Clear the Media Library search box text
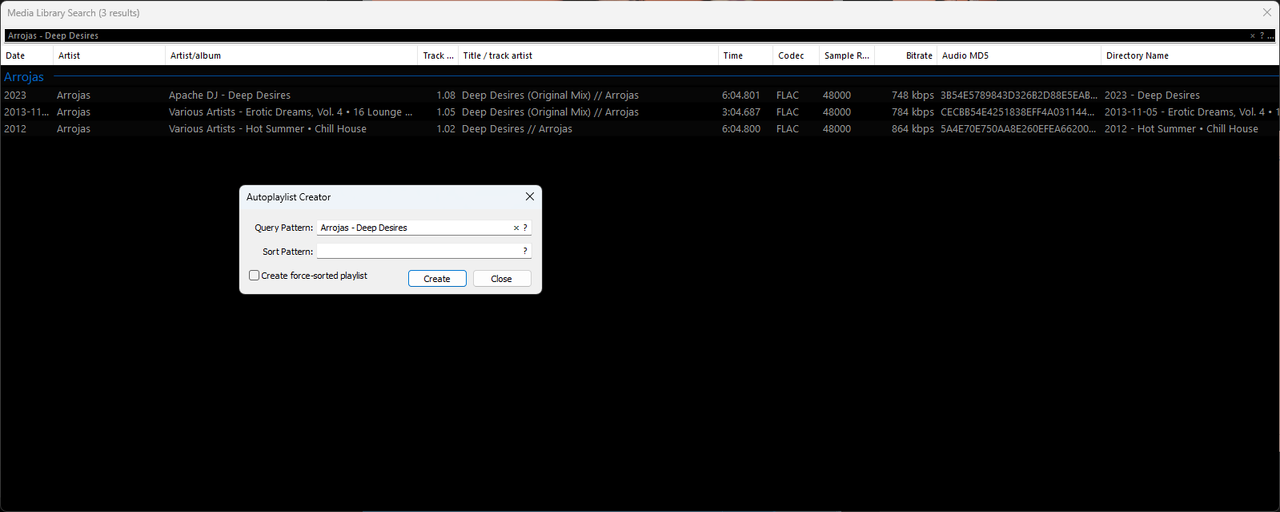The image size is (1280, 512). [x=1252, y=36]
